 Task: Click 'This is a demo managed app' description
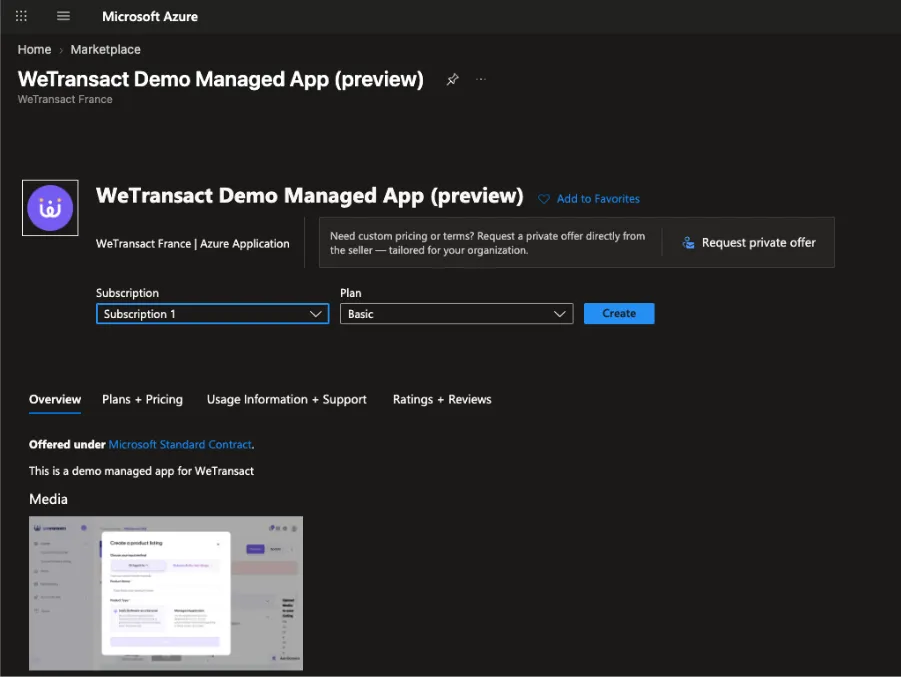pos(141,471)
